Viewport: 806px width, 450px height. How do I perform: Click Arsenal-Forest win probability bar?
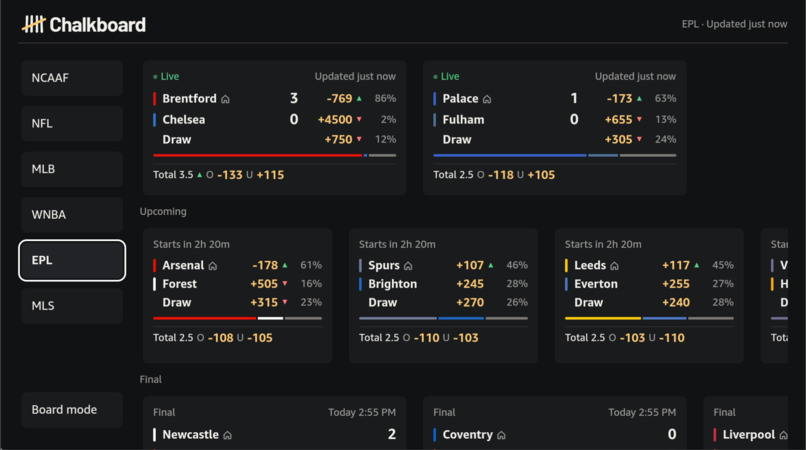click(237, 318)
